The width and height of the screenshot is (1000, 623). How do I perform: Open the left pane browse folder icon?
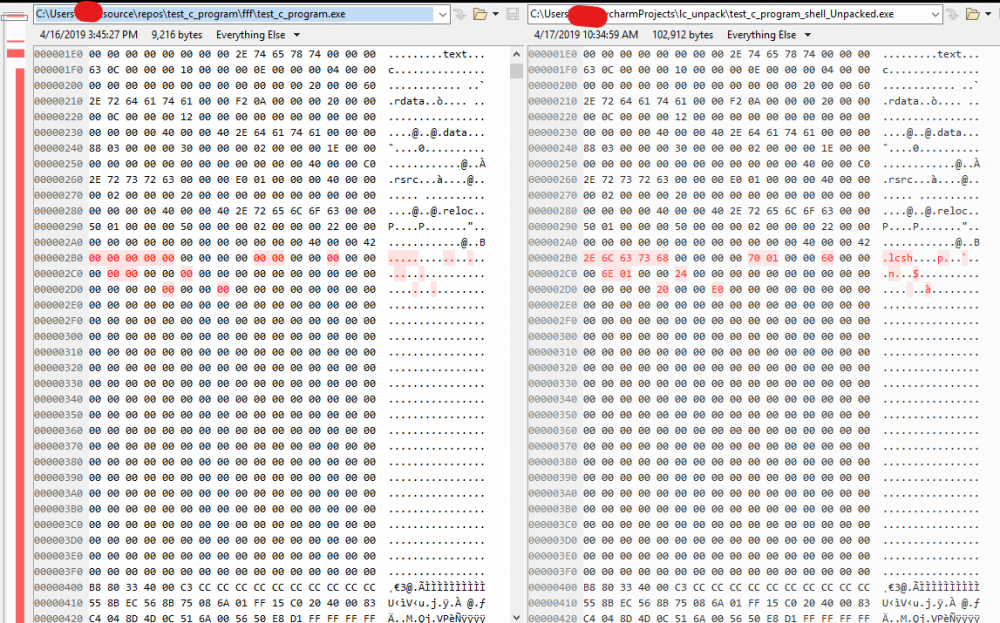coord(480,14)
